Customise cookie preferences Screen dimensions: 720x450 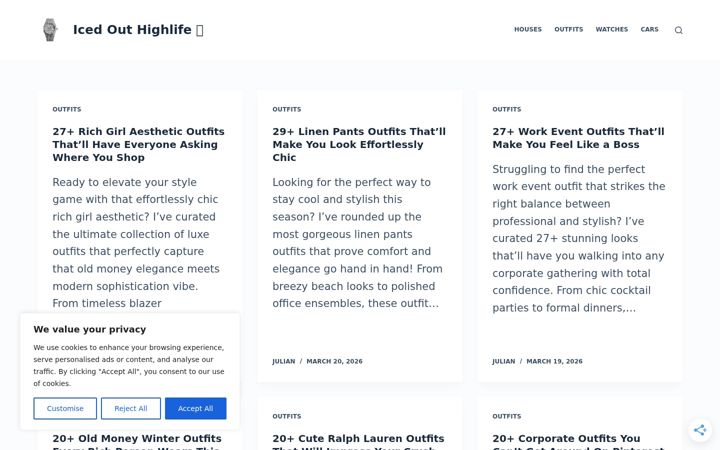(65, 408)
